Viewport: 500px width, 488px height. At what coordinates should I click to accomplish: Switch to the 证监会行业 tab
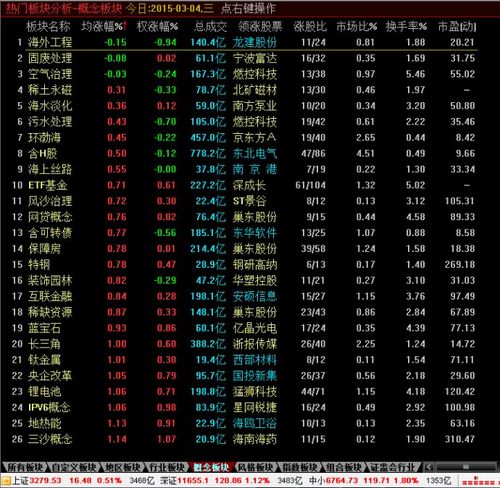pyautogui.click(x=392, y=467)
